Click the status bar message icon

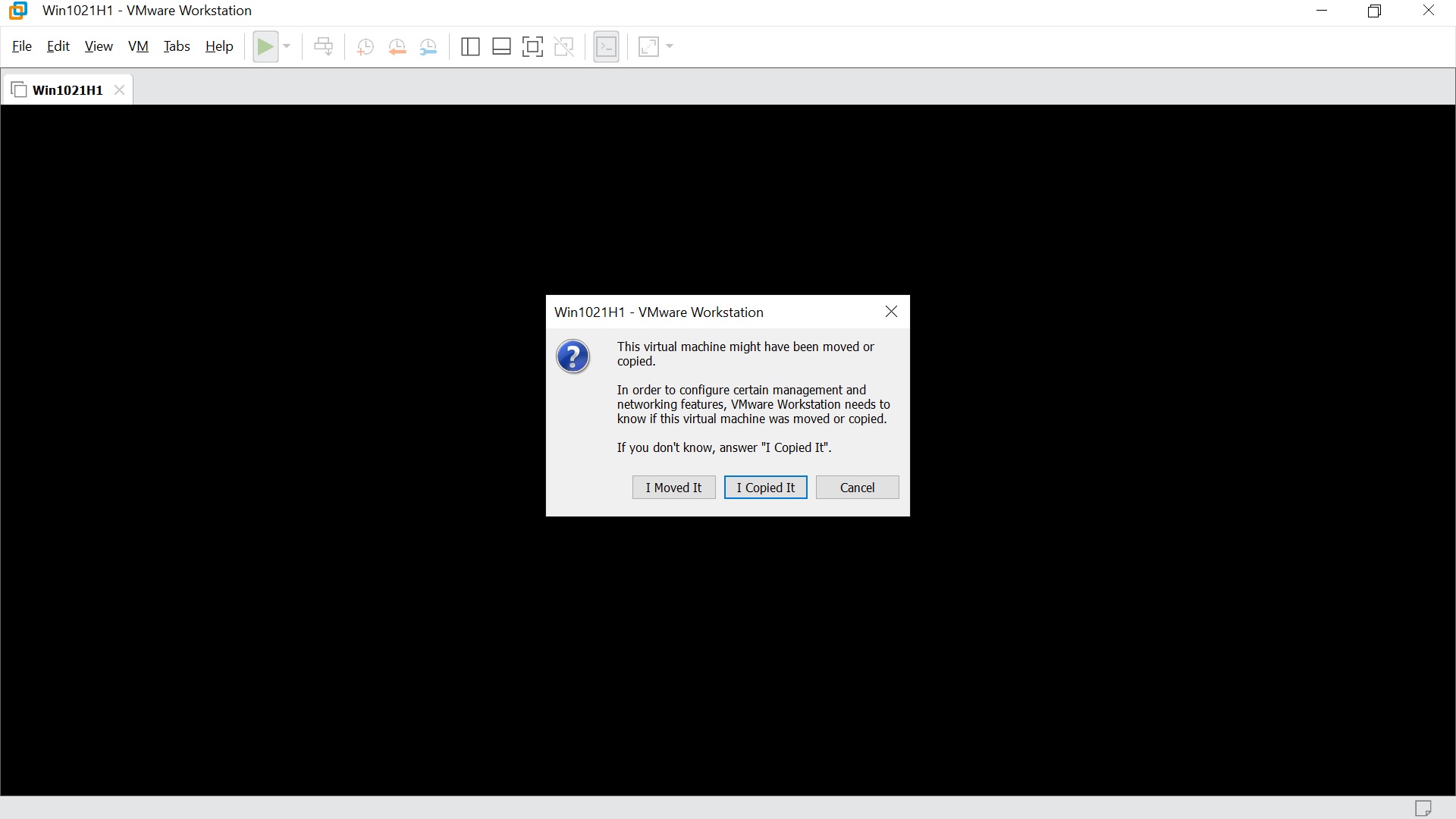coord(1424,808)
